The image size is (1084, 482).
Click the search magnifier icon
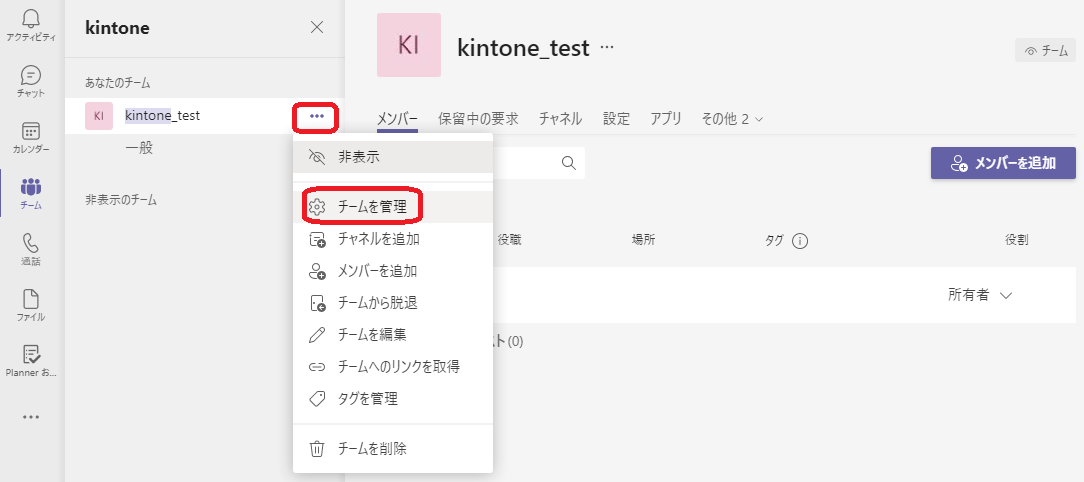click(568, 163)
